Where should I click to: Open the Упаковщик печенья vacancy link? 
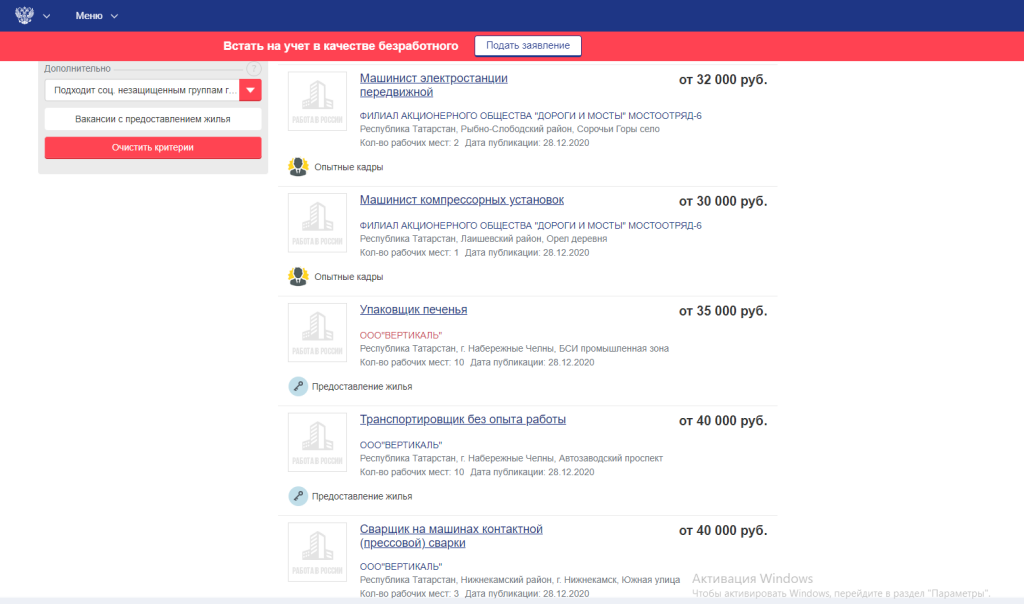tap(413, 310)
